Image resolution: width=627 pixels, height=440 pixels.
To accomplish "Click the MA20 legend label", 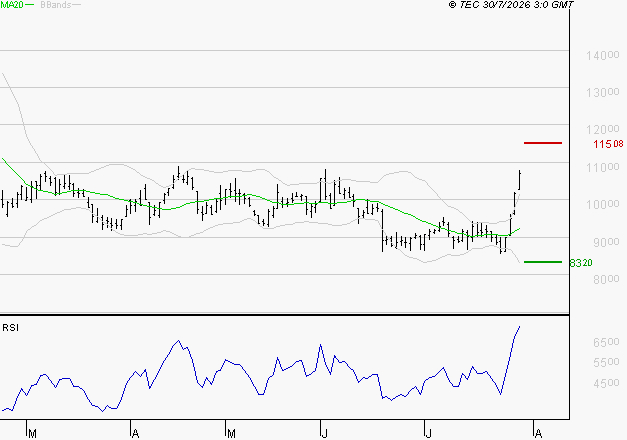I will click(12, 5).
